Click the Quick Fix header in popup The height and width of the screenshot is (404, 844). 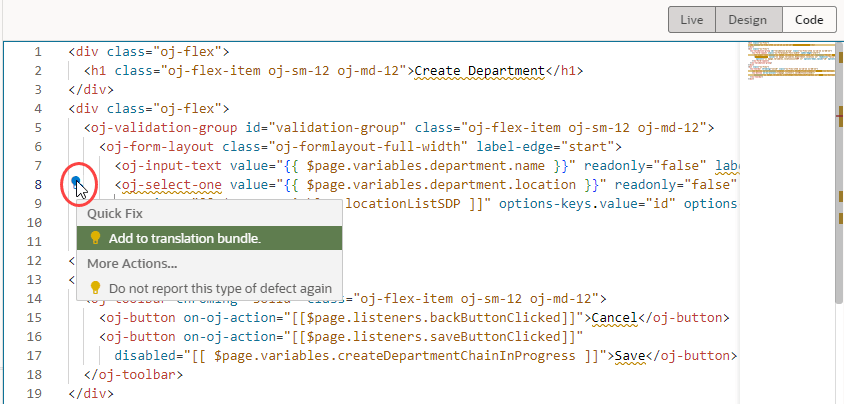[x=115, y=214]
